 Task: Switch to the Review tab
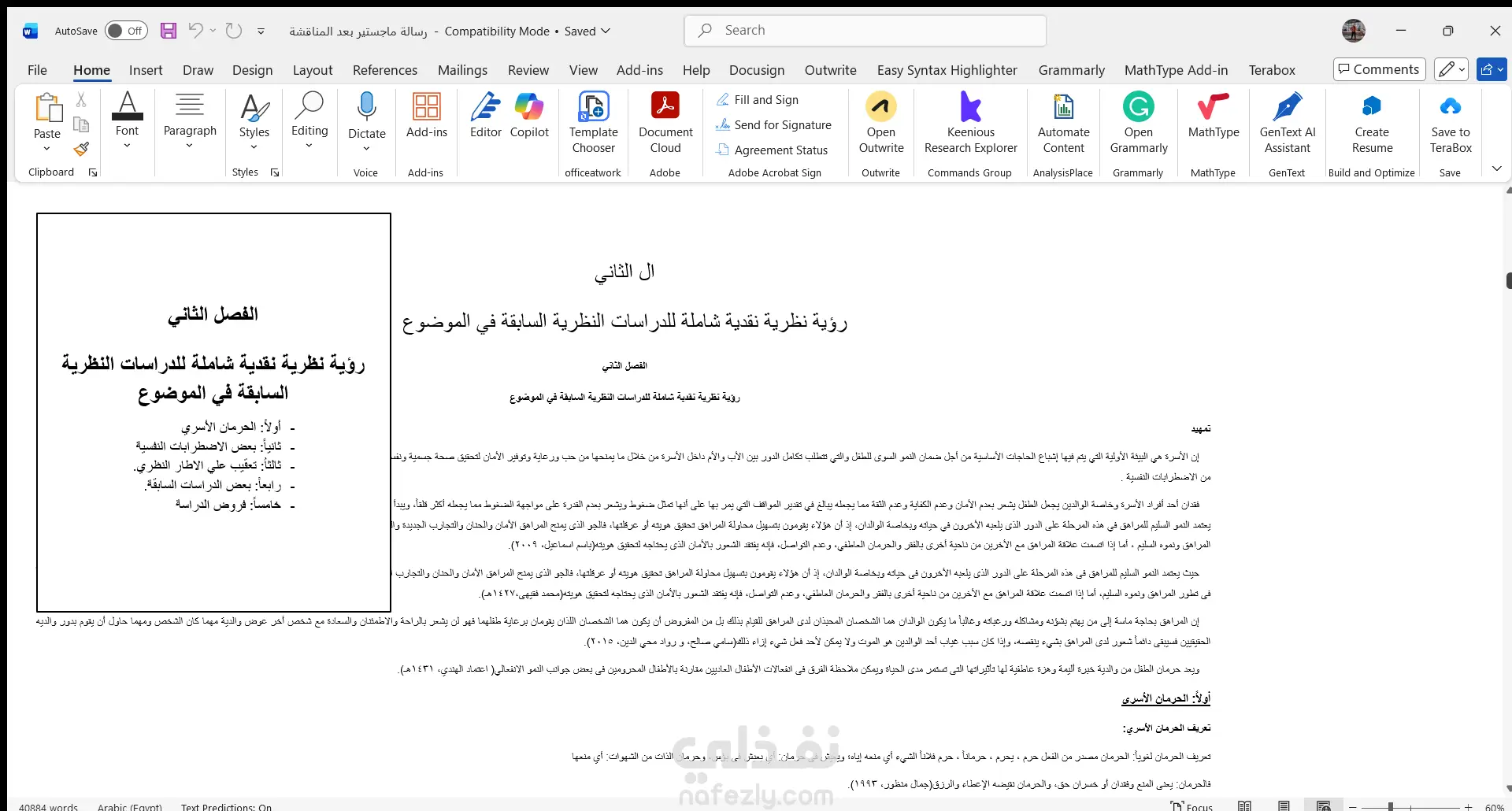tap(528, 70)
